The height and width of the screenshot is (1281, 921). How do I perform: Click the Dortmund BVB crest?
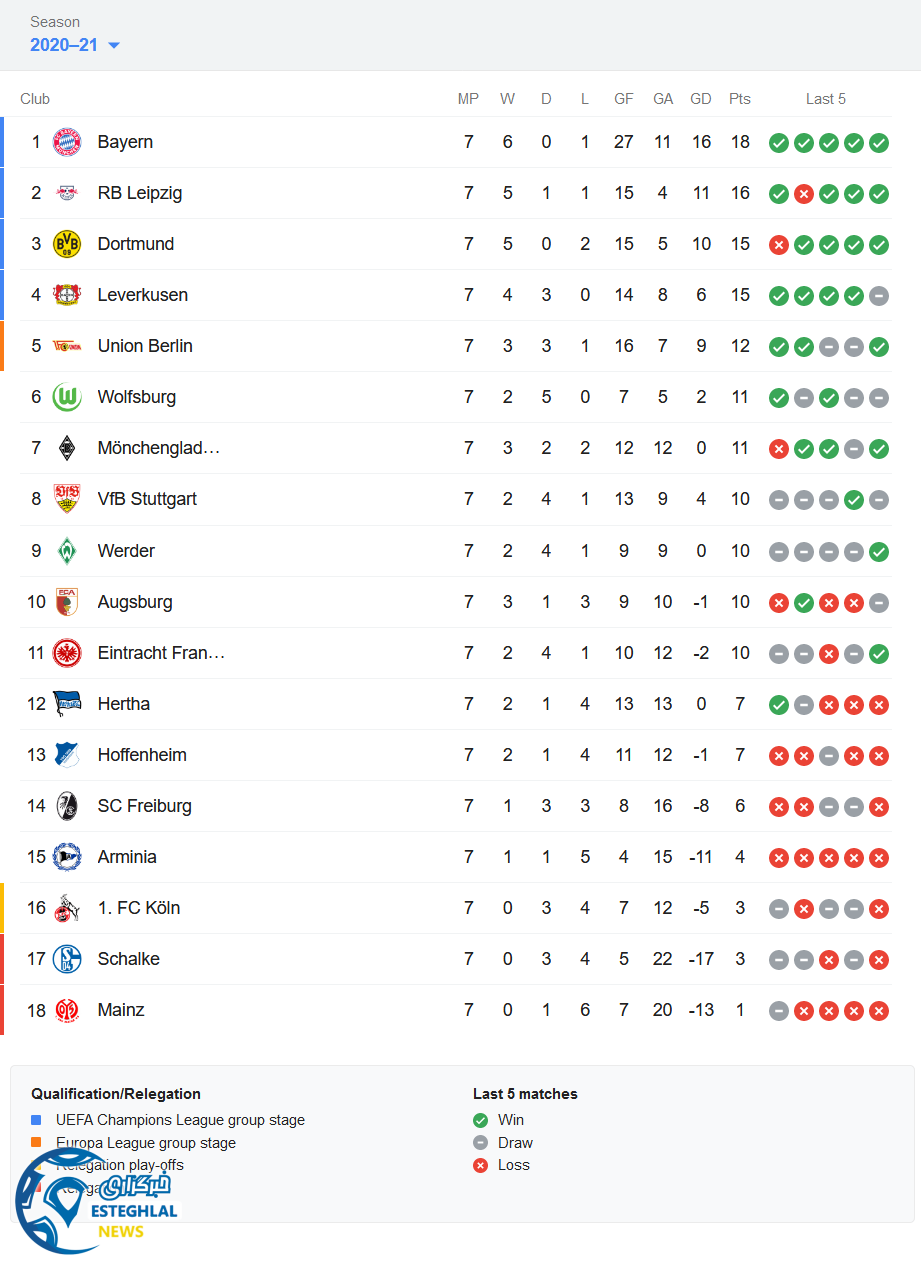click(67, 244)
